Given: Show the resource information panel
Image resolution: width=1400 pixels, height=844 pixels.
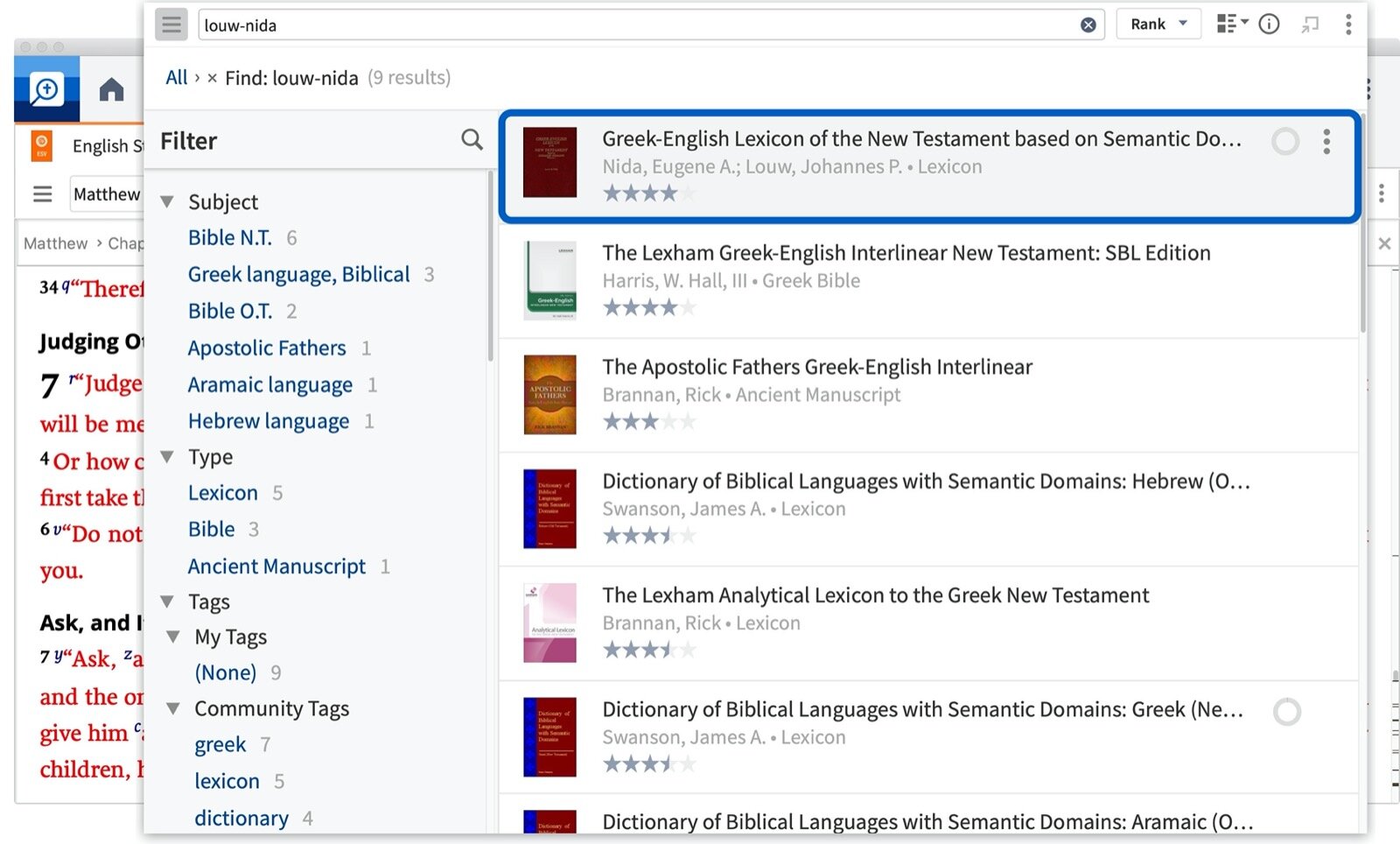Looking at the screenshot, I should [1269, 25].
